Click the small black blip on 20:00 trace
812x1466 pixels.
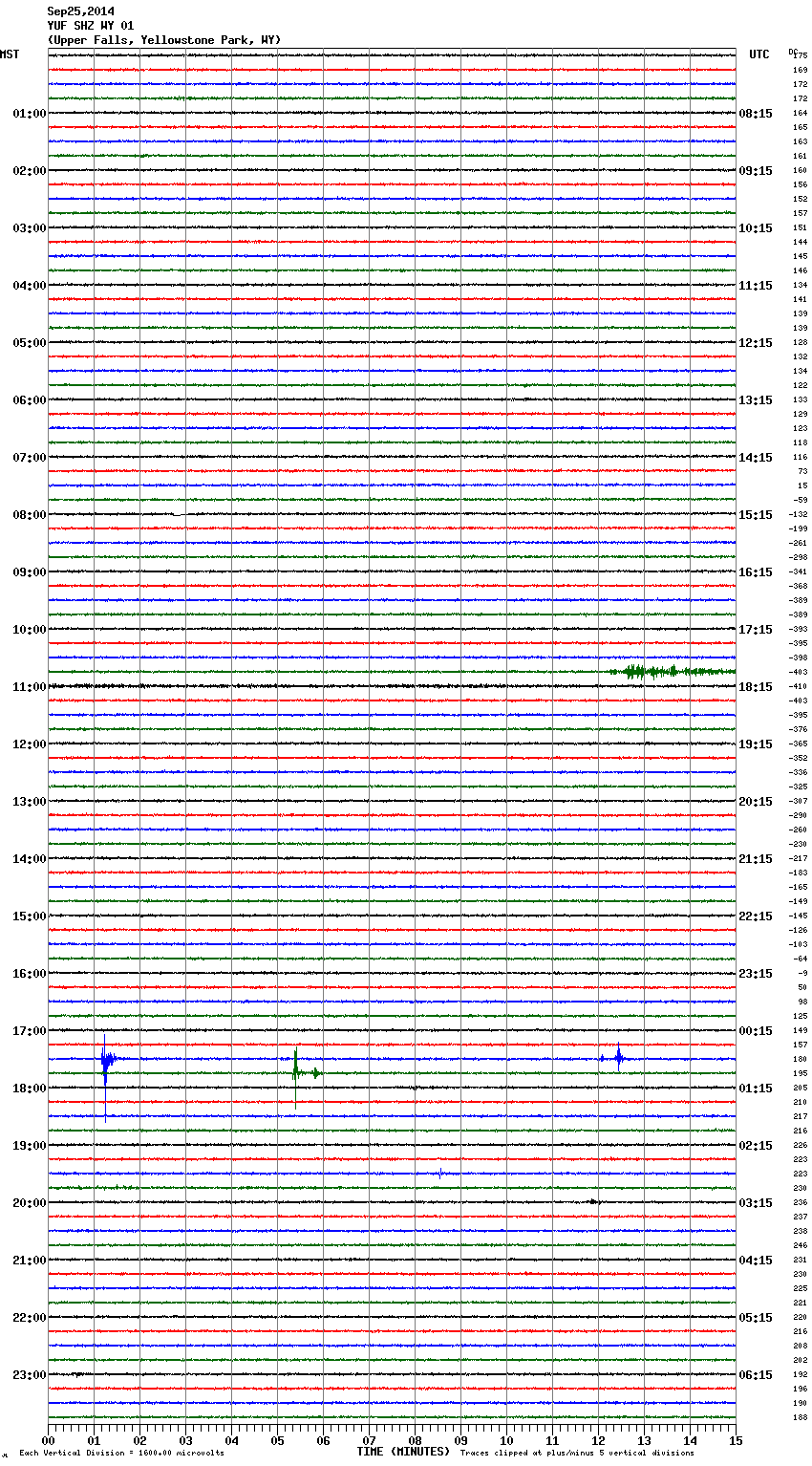coord(593,1201)
